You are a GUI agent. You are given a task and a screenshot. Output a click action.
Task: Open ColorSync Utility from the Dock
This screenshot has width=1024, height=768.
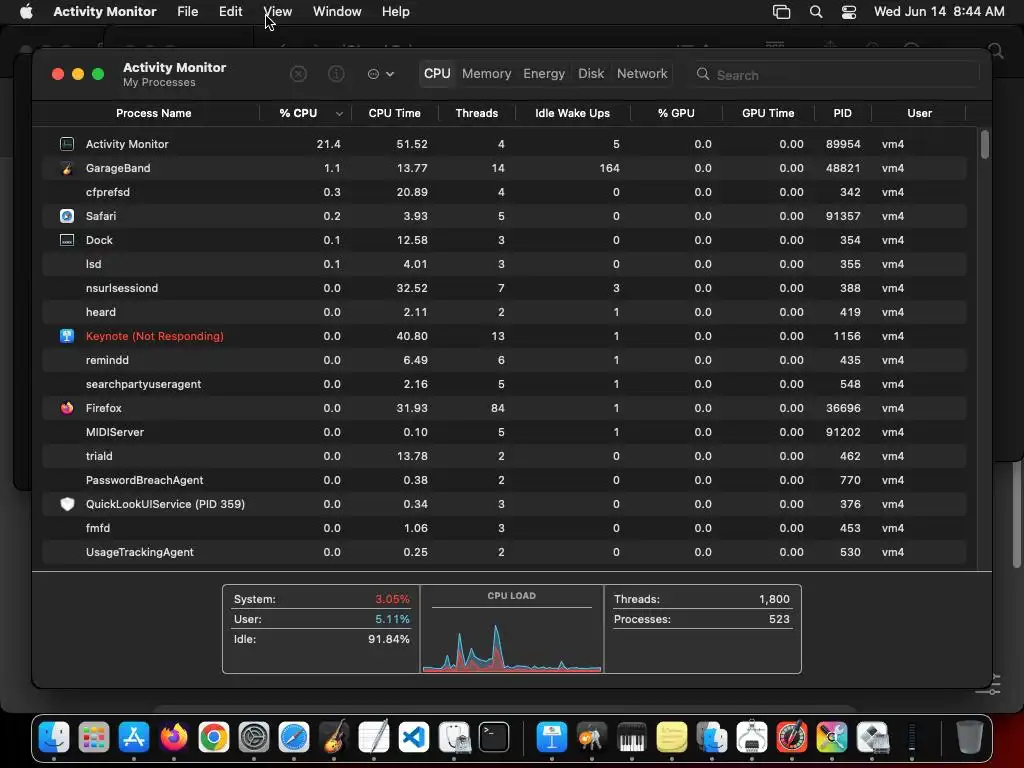(831, 737)
